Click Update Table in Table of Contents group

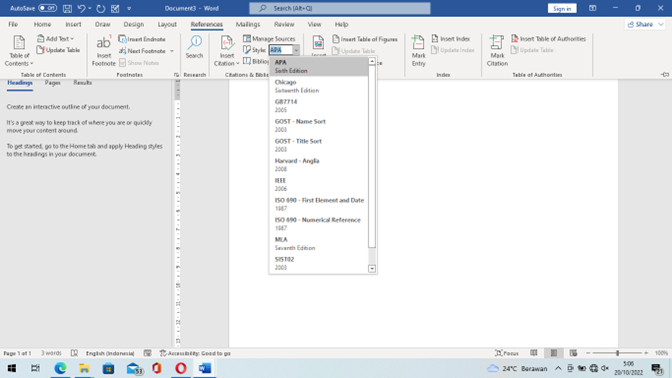pyautogui.click(x=58, y=50)
